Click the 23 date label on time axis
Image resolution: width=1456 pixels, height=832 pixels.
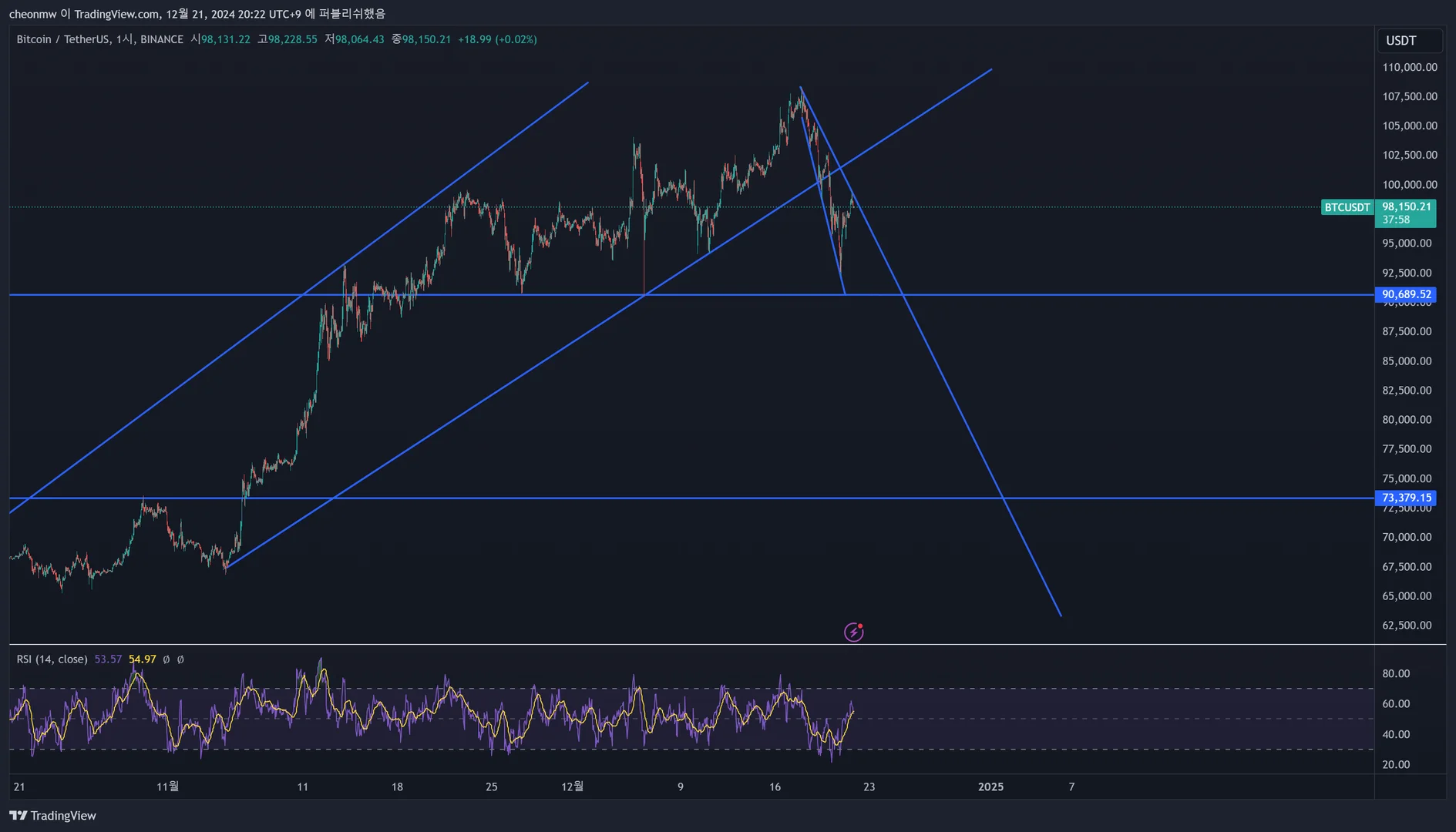tap(869, 787)
